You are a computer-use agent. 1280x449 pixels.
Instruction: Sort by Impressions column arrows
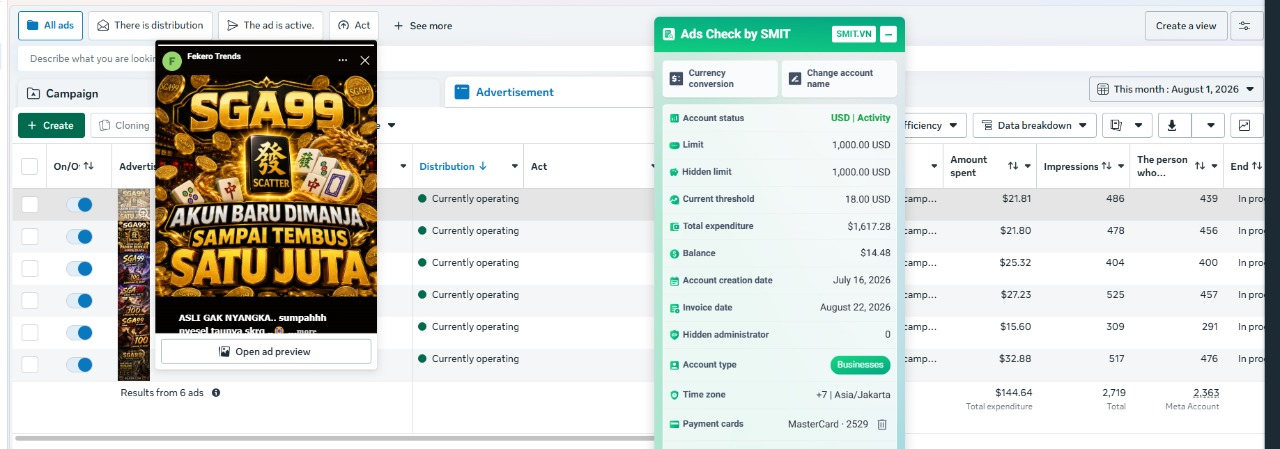pyautogui.click(x=1106, y=166)
